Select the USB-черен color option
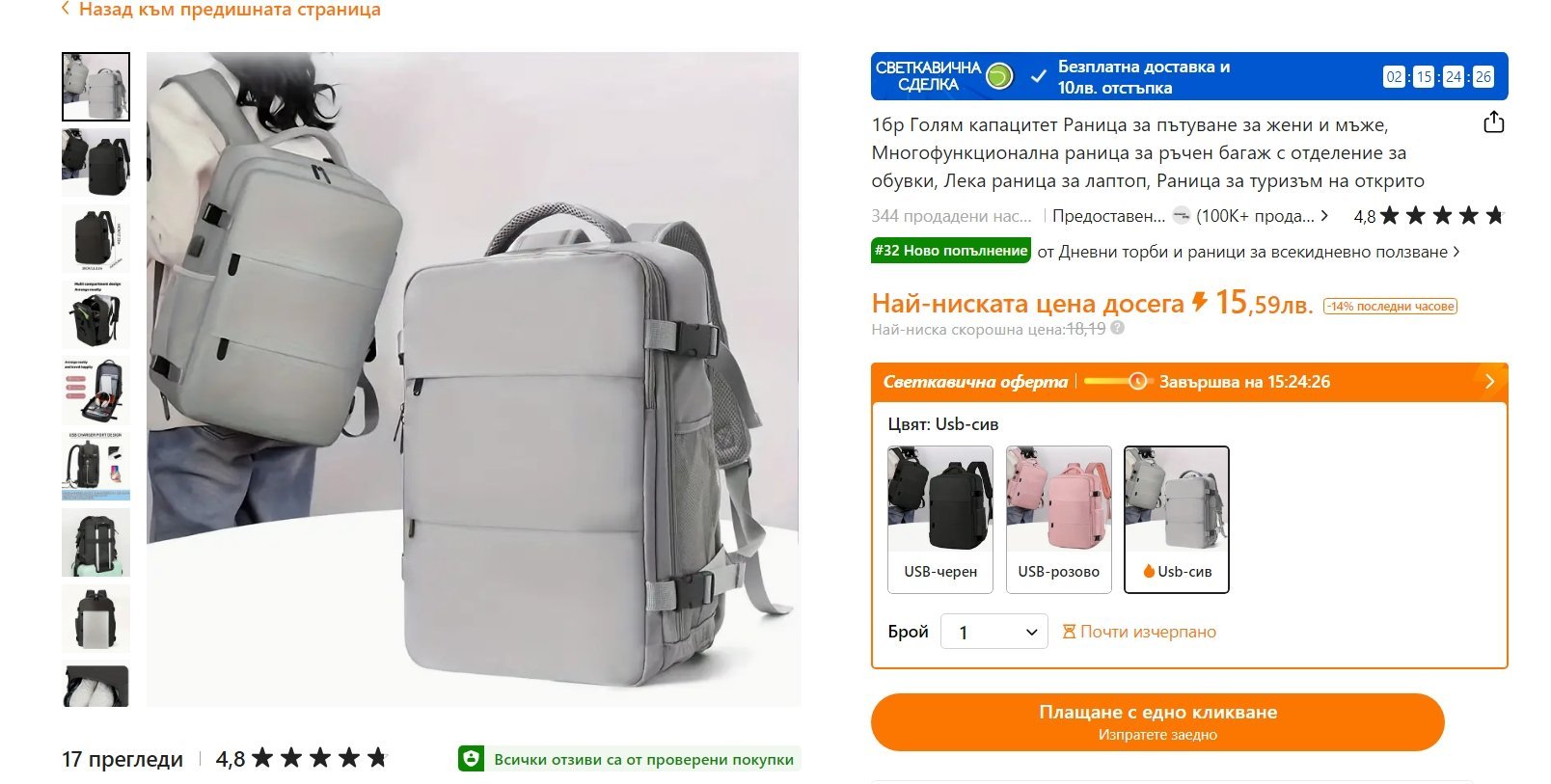 tap(940, 519)
